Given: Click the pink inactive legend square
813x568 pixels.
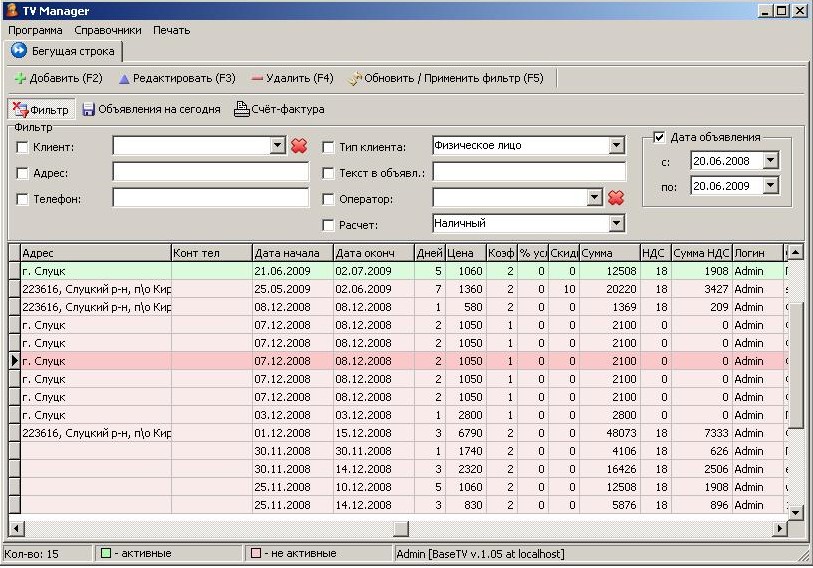Looking at the screenshot, I should [256, 553].
